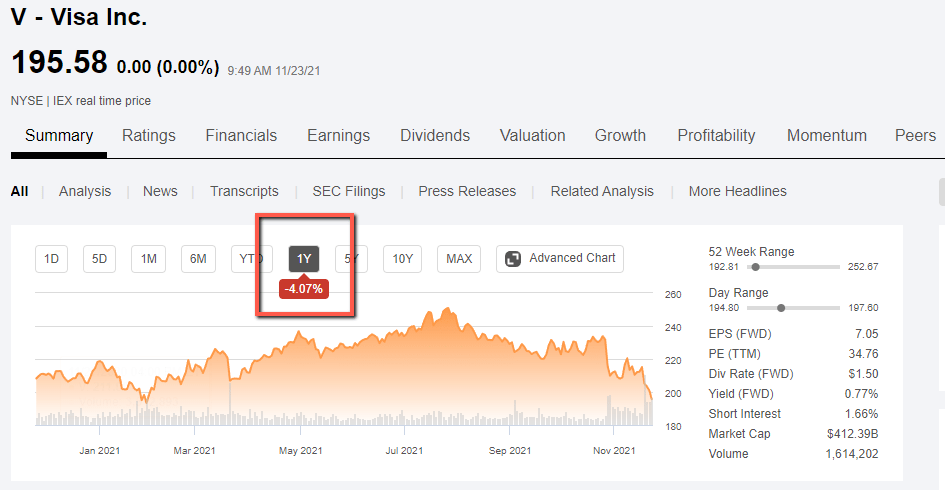
Task: Click the NYSE IEX real time price text
Action: (x=81, y=101)
